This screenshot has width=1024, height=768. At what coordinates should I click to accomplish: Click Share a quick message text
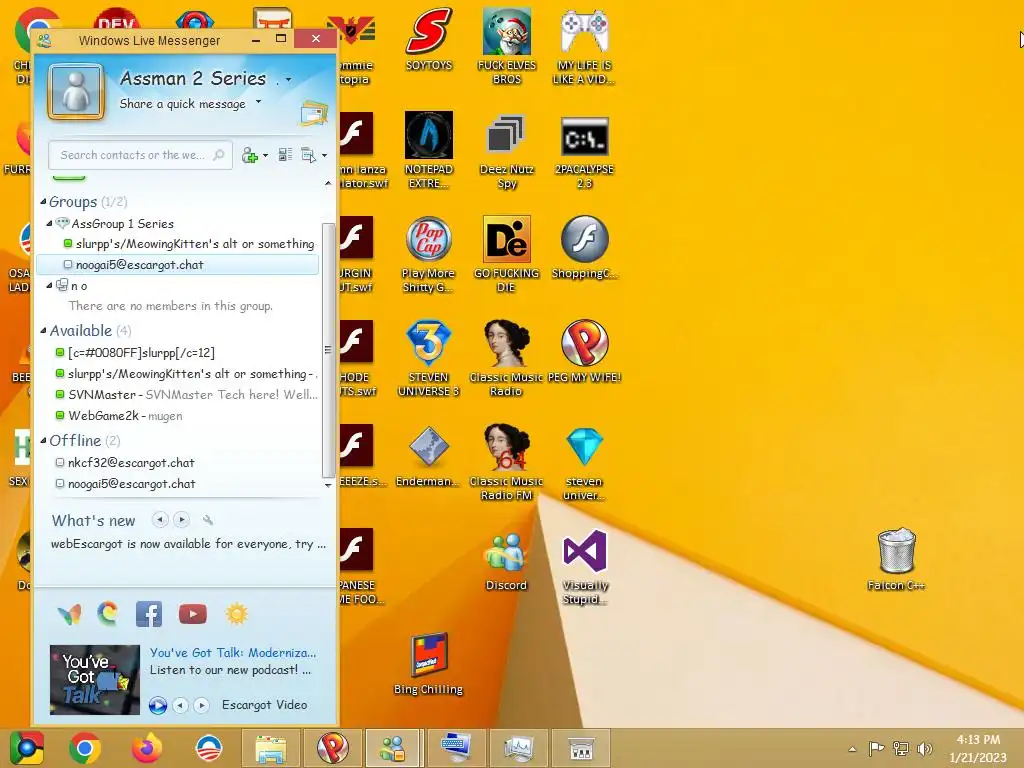pos(182,104)
